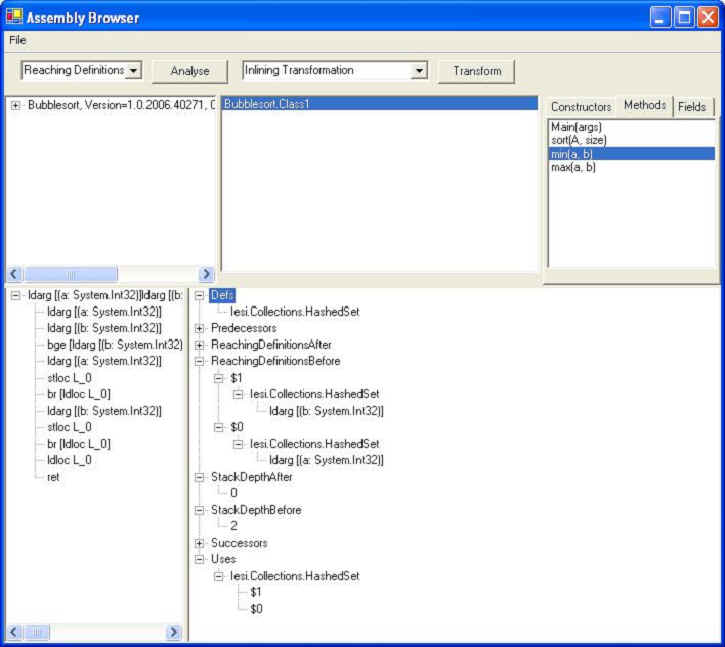Expand the Successors node
This screenshot has height=647, width=725.
200,543
